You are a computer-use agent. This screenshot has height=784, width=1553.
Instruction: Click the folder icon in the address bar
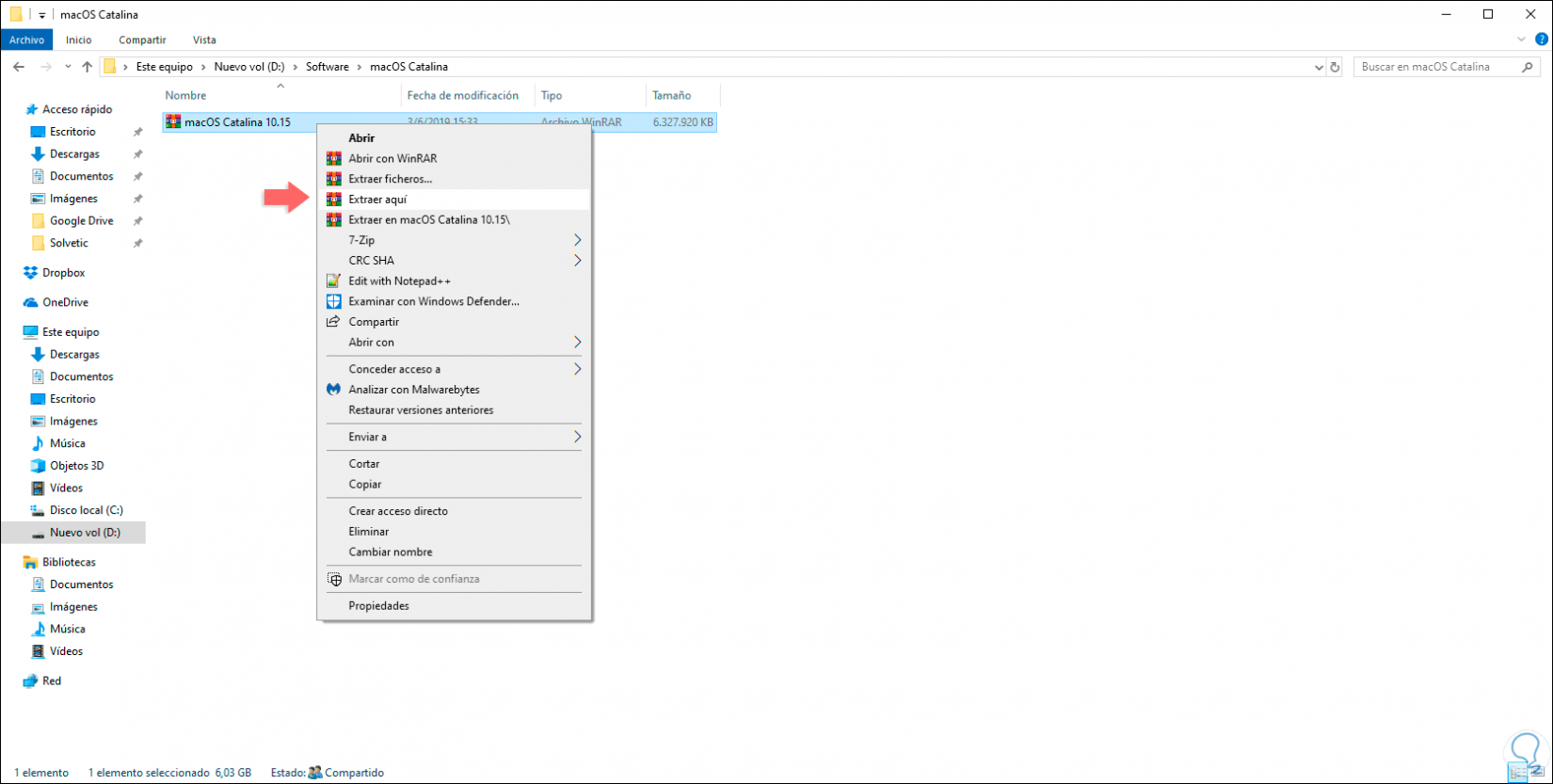click(110, 67)
